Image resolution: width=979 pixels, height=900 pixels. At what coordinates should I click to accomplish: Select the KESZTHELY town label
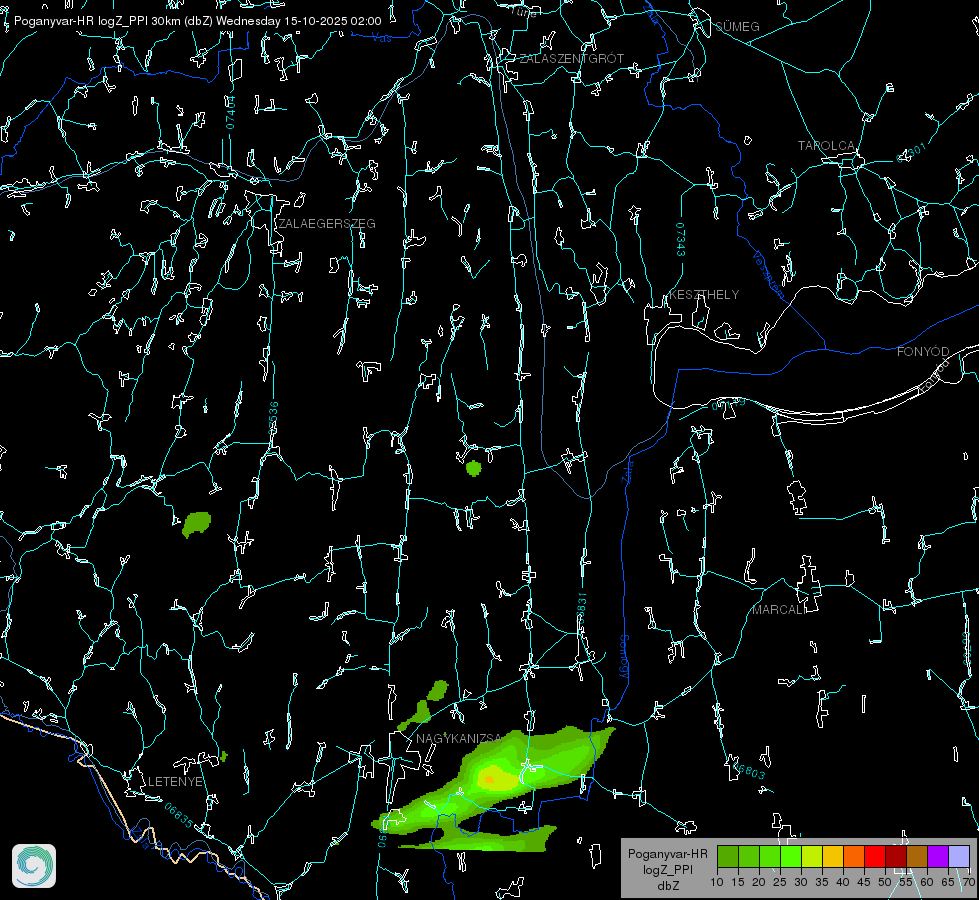[704, 294]
